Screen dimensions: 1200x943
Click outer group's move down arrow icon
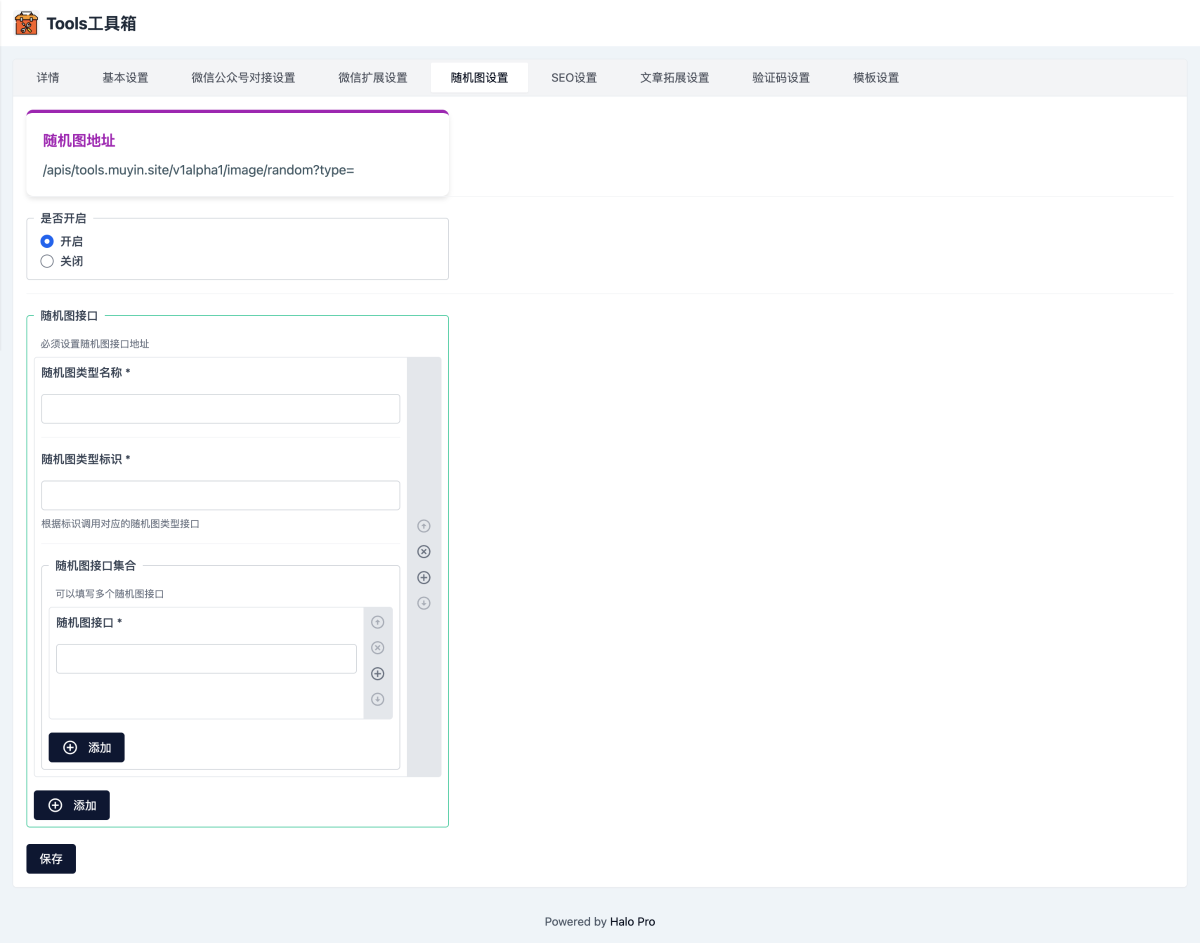(424, 603)
